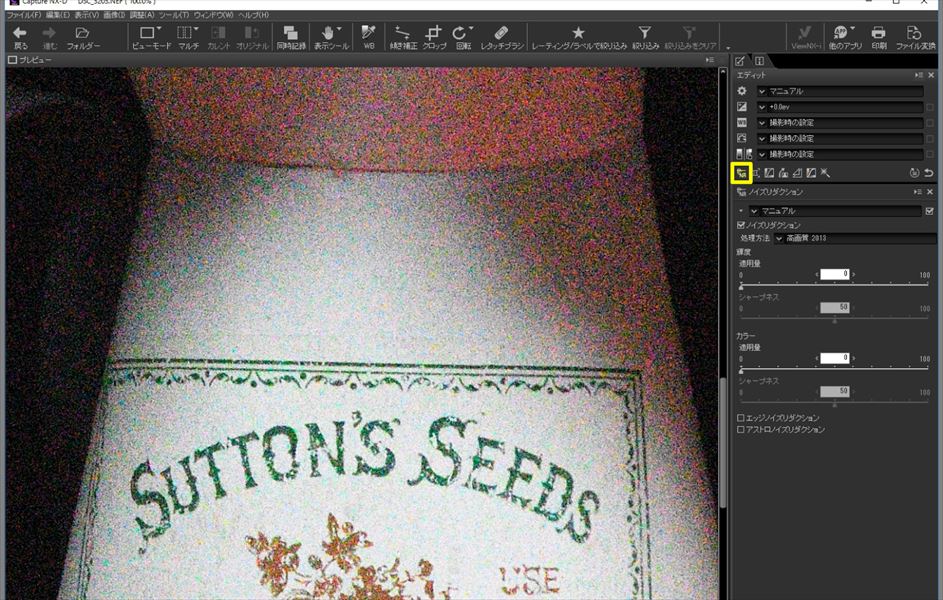This screenshot has width=943, height=600.
Task: Open the 編集(E) menu
Action: click(58, 15)
